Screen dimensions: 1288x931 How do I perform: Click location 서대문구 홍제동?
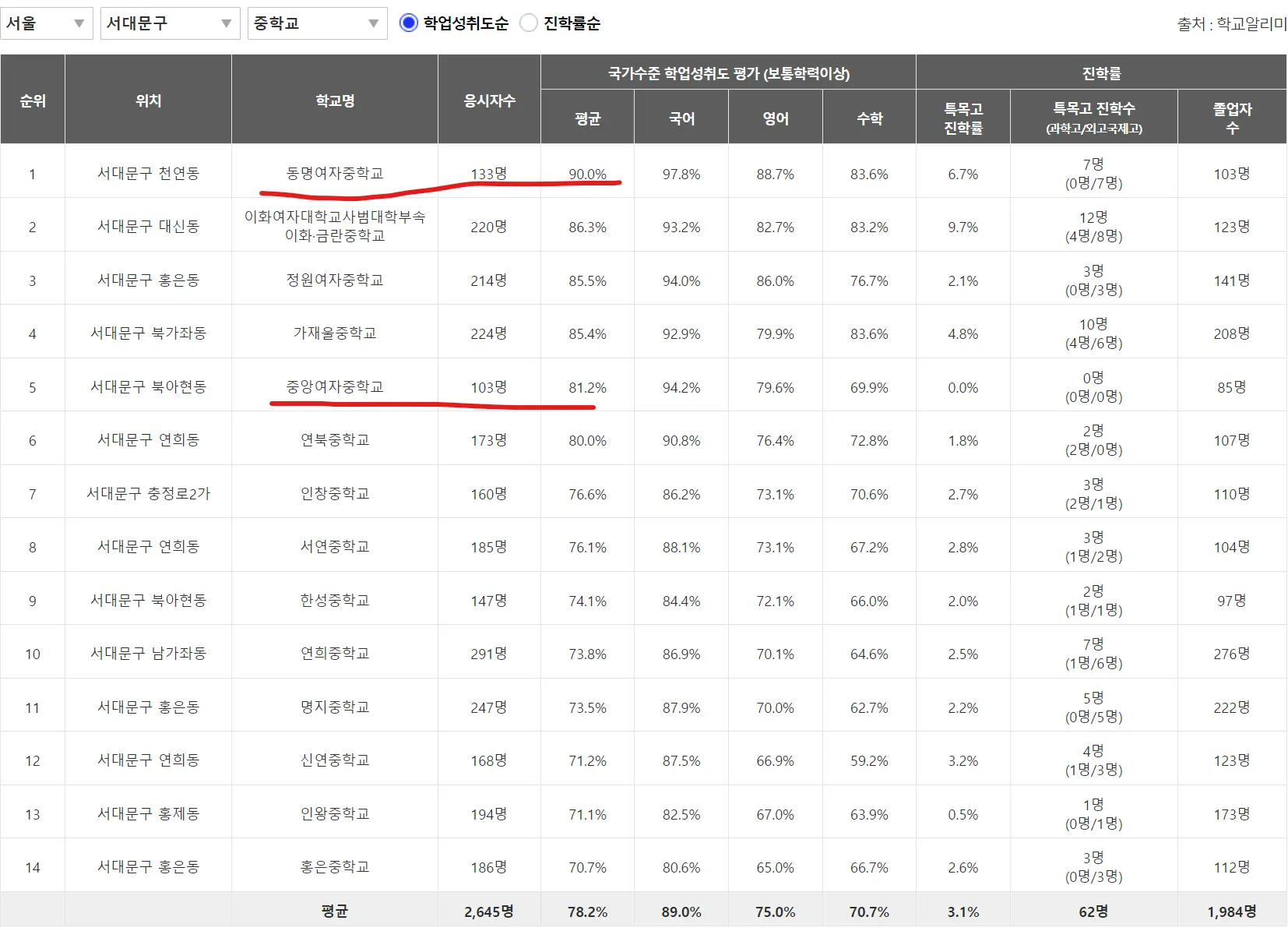tap(148, 813)
